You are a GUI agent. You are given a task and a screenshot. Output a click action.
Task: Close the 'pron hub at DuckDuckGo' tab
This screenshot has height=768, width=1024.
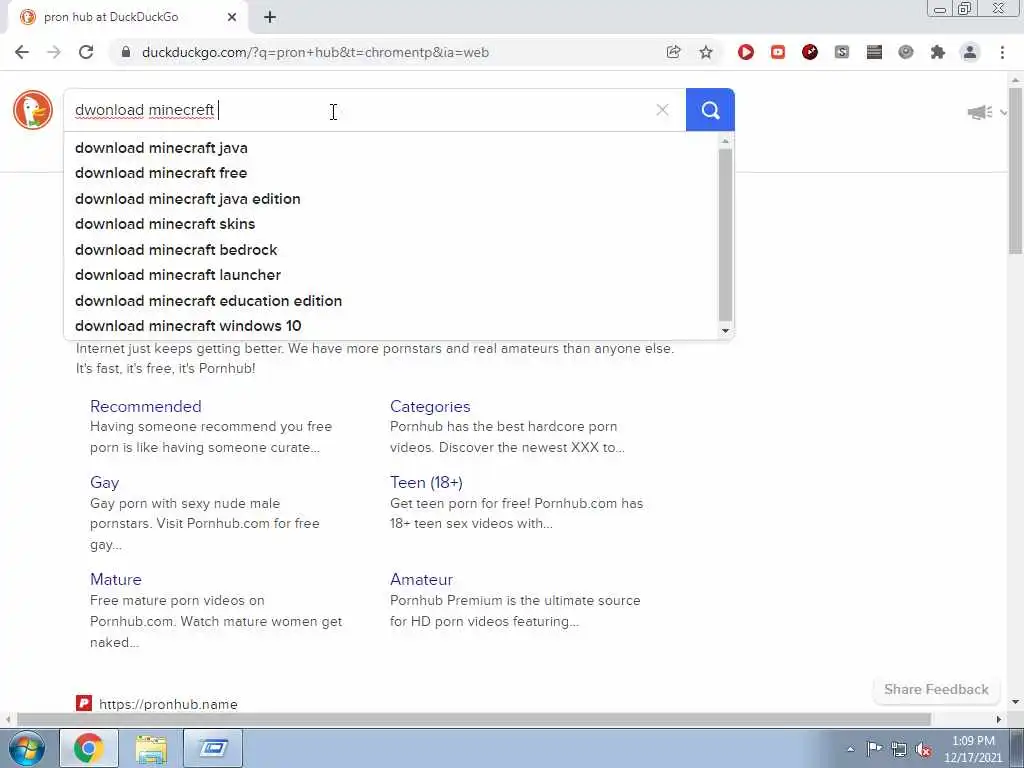[x=232, y=17]
